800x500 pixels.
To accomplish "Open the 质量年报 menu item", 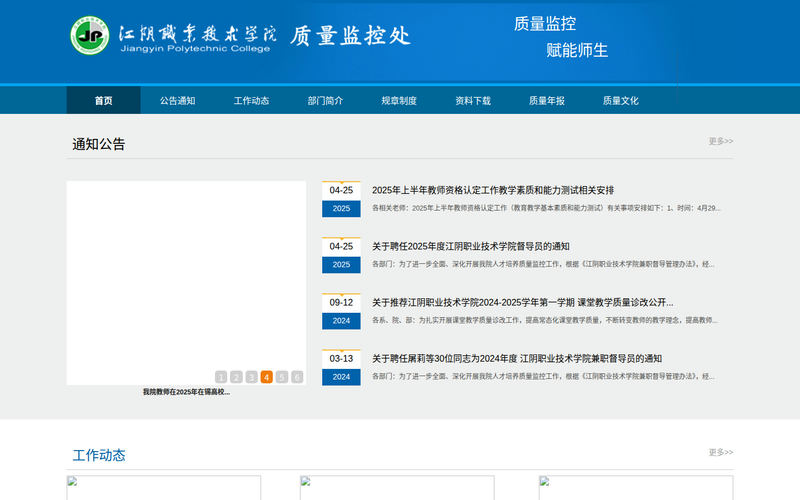I will tap(547, 101).
